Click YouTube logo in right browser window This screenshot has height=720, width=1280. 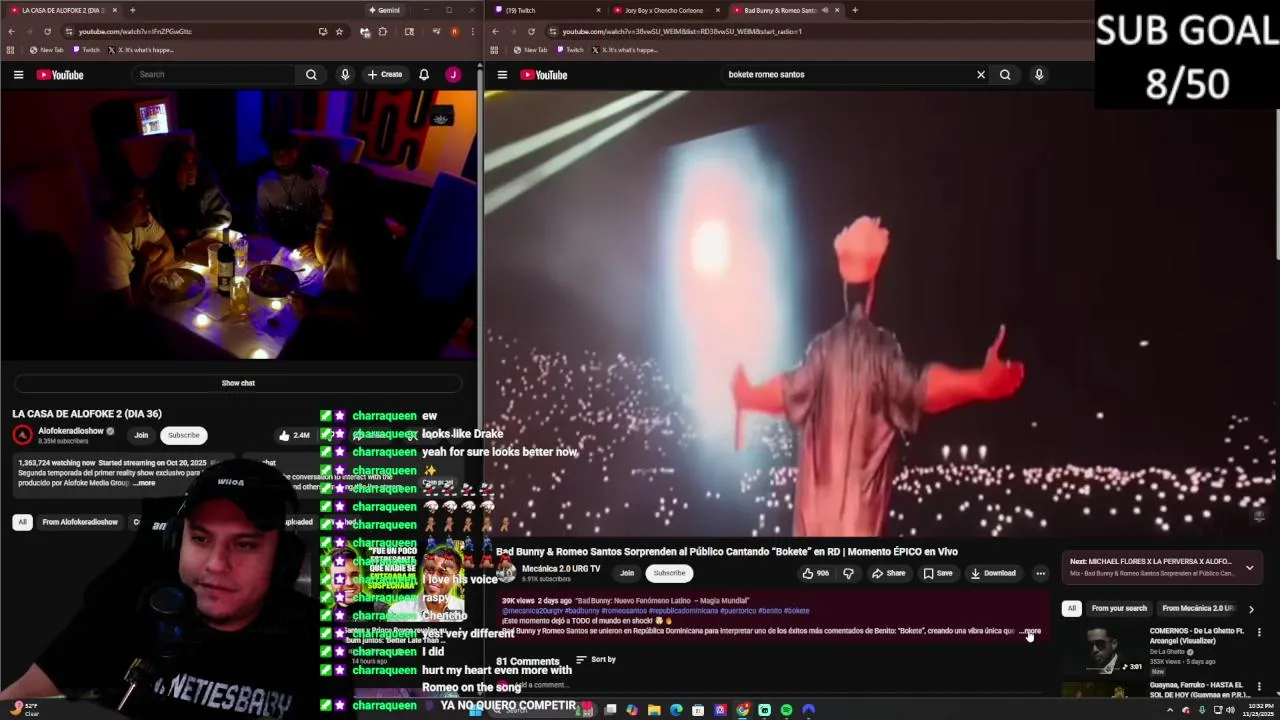click(x=544, y=75)
